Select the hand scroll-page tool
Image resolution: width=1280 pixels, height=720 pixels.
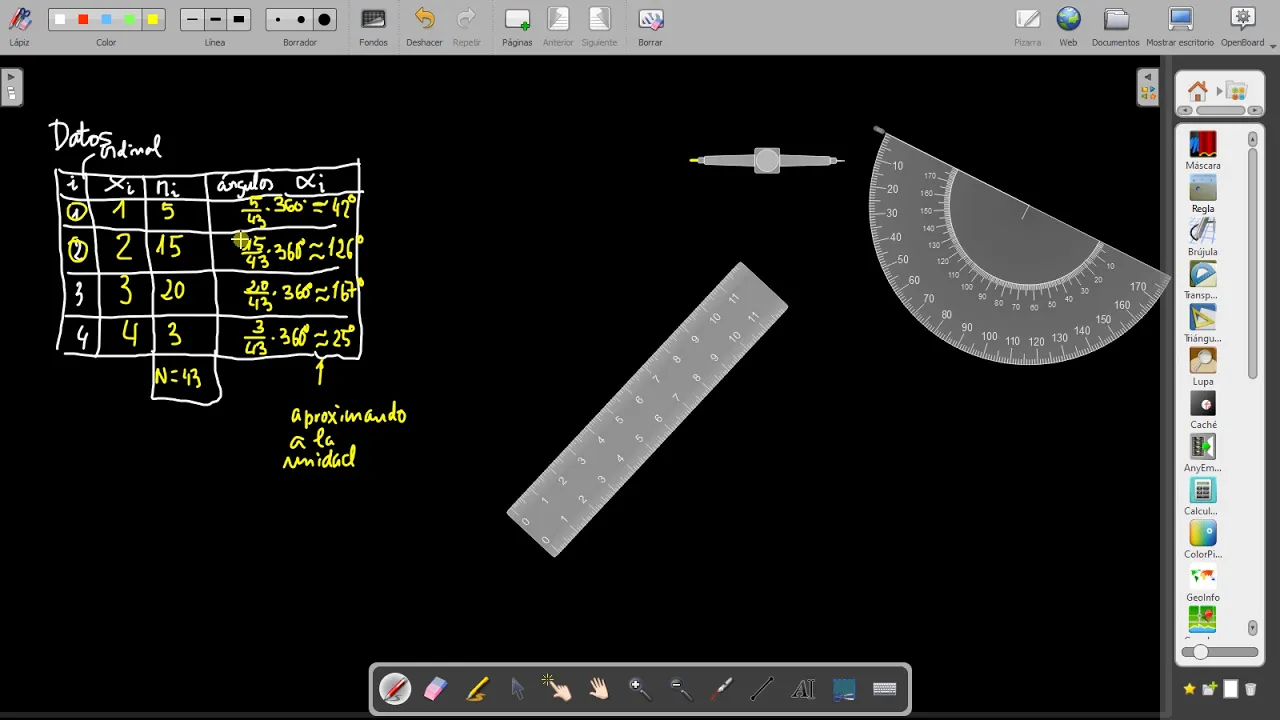click(598, 689)
